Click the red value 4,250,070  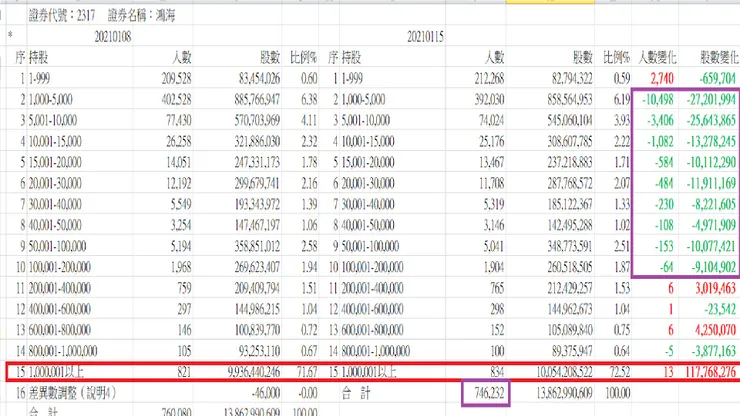(715, 330)
